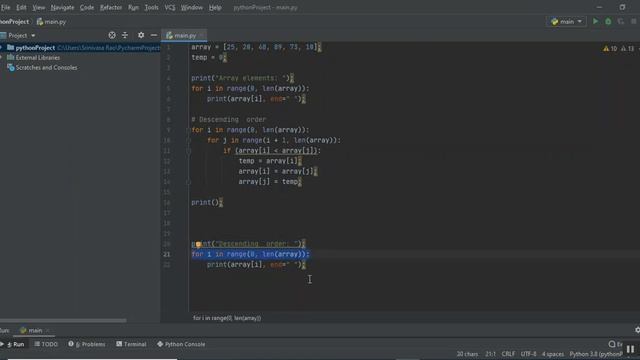Viewport: 640px width, 360px height.
Task: Click the 21:1 cursor position indicator
Action: [x=491, y=354]
